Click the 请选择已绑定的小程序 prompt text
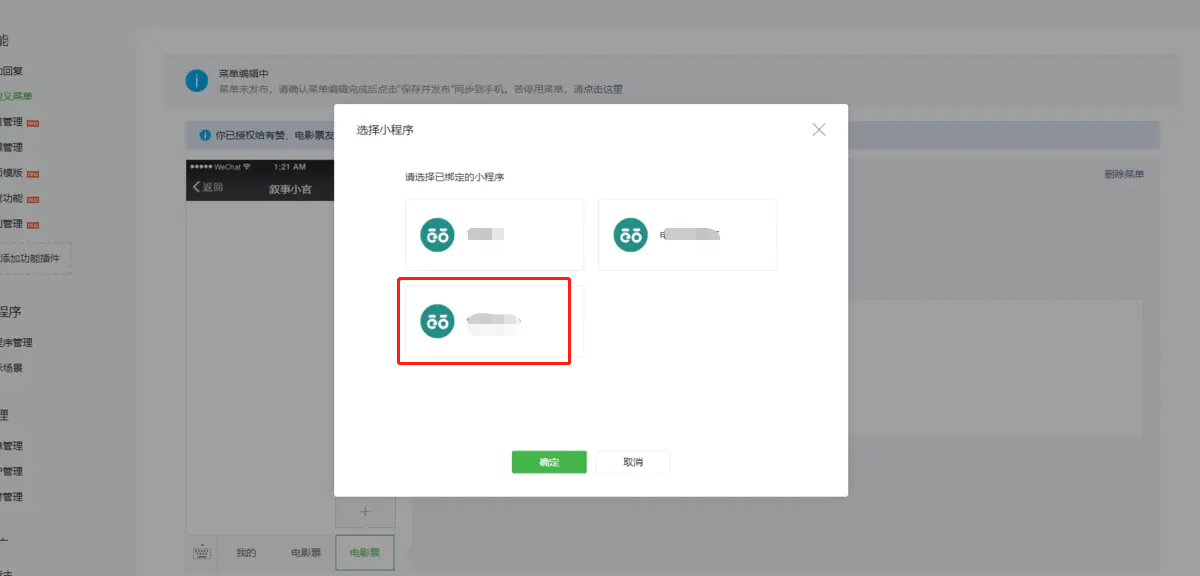This screenshot has width=1200, height=576. click(x=454, y=177)
